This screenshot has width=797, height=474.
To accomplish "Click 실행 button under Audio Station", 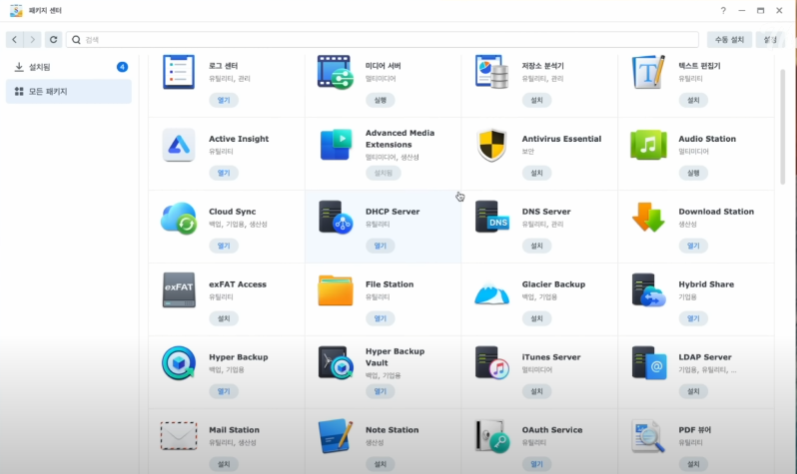I will coord(692,173).
